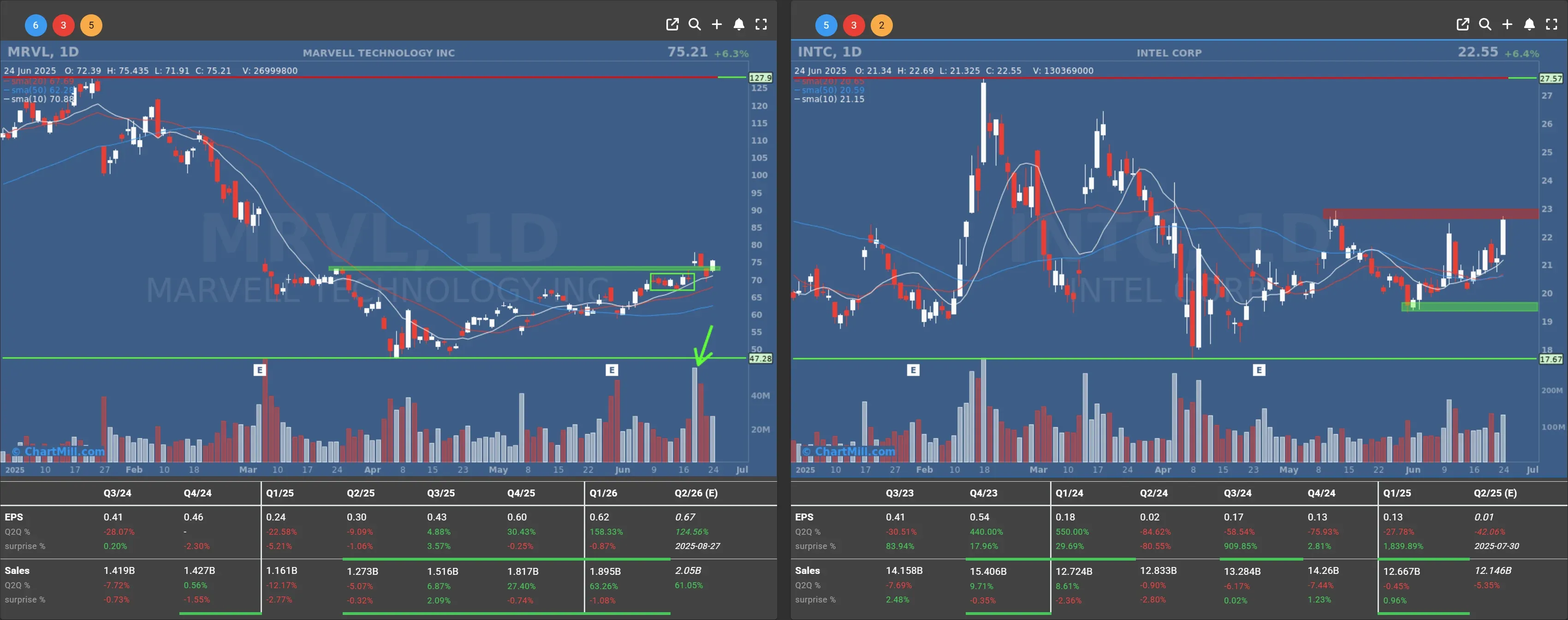Click the plus icon on MRVL panel
Screen dimensions: 1568x620
point(716,24)
